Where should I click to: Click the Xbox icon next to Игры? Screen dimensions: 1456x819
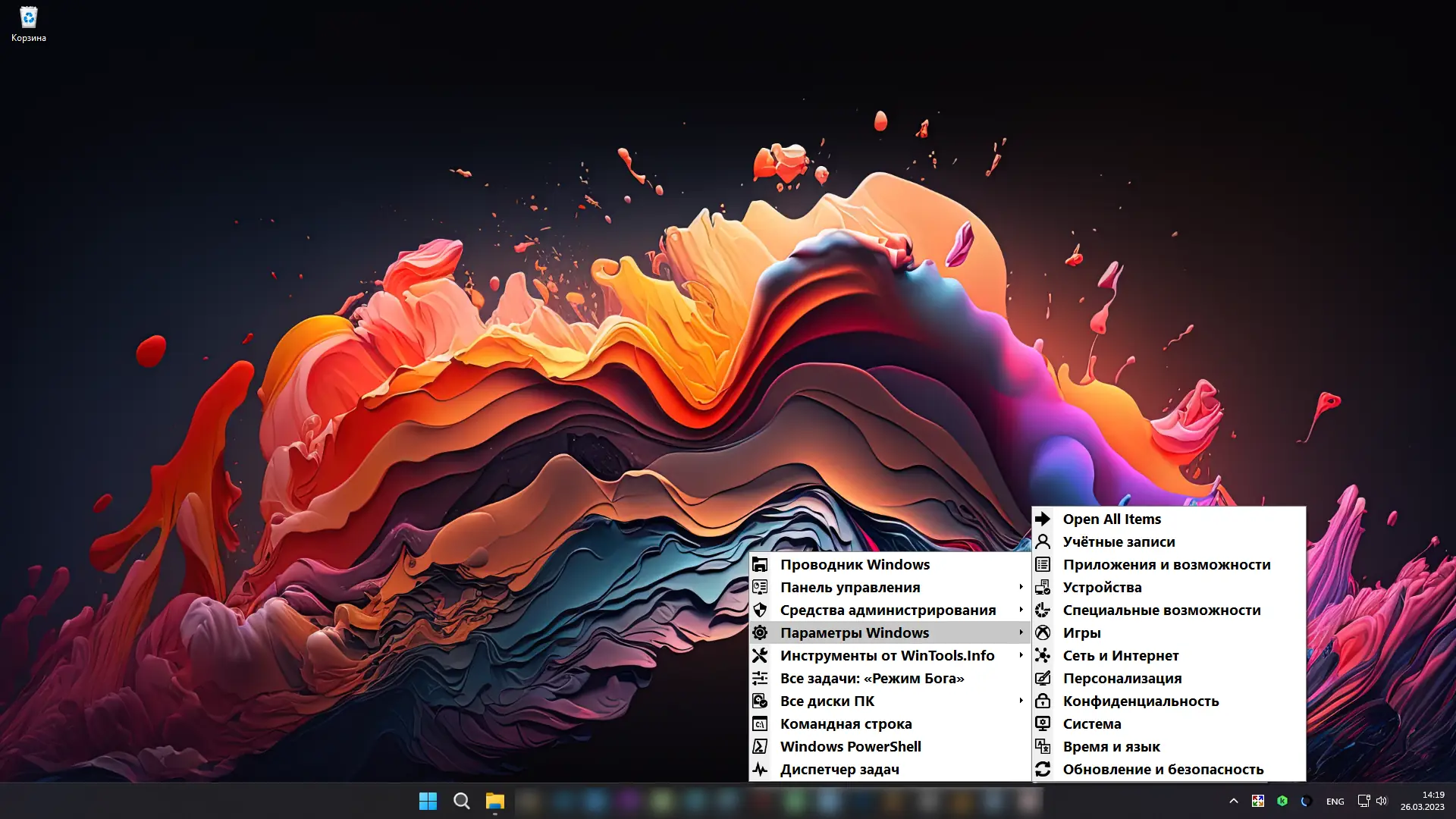coord(1043,632)
